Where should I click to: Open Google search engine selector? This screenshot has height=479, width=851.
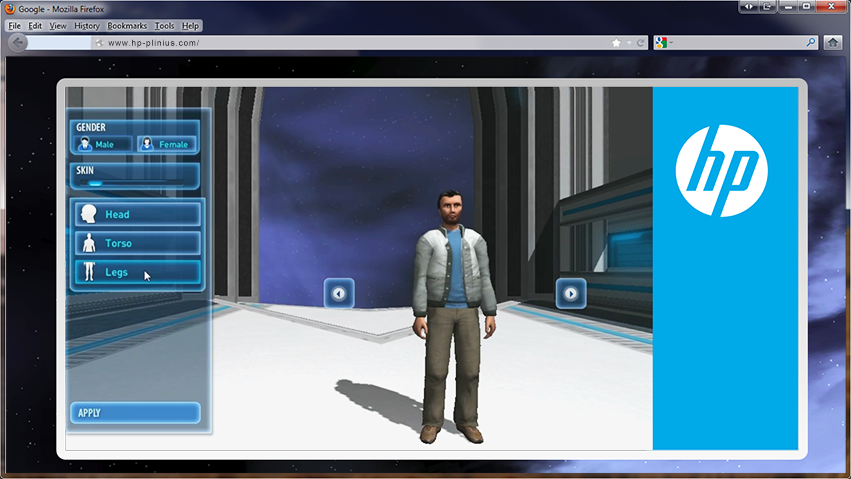[663, 43]
